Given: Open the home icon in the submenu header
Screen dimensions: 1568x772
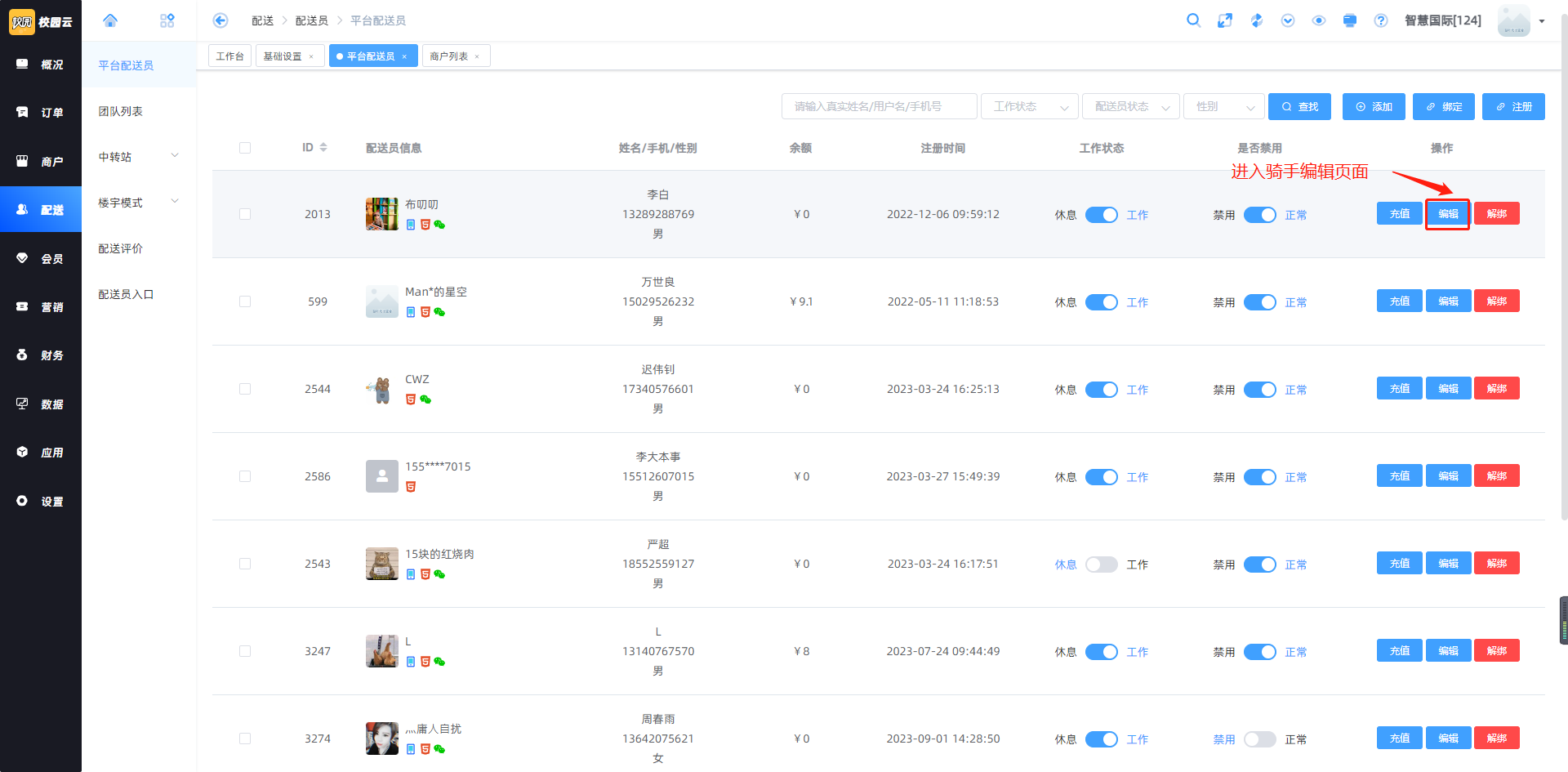Looking at the screenshot, I should coord(110,20).
